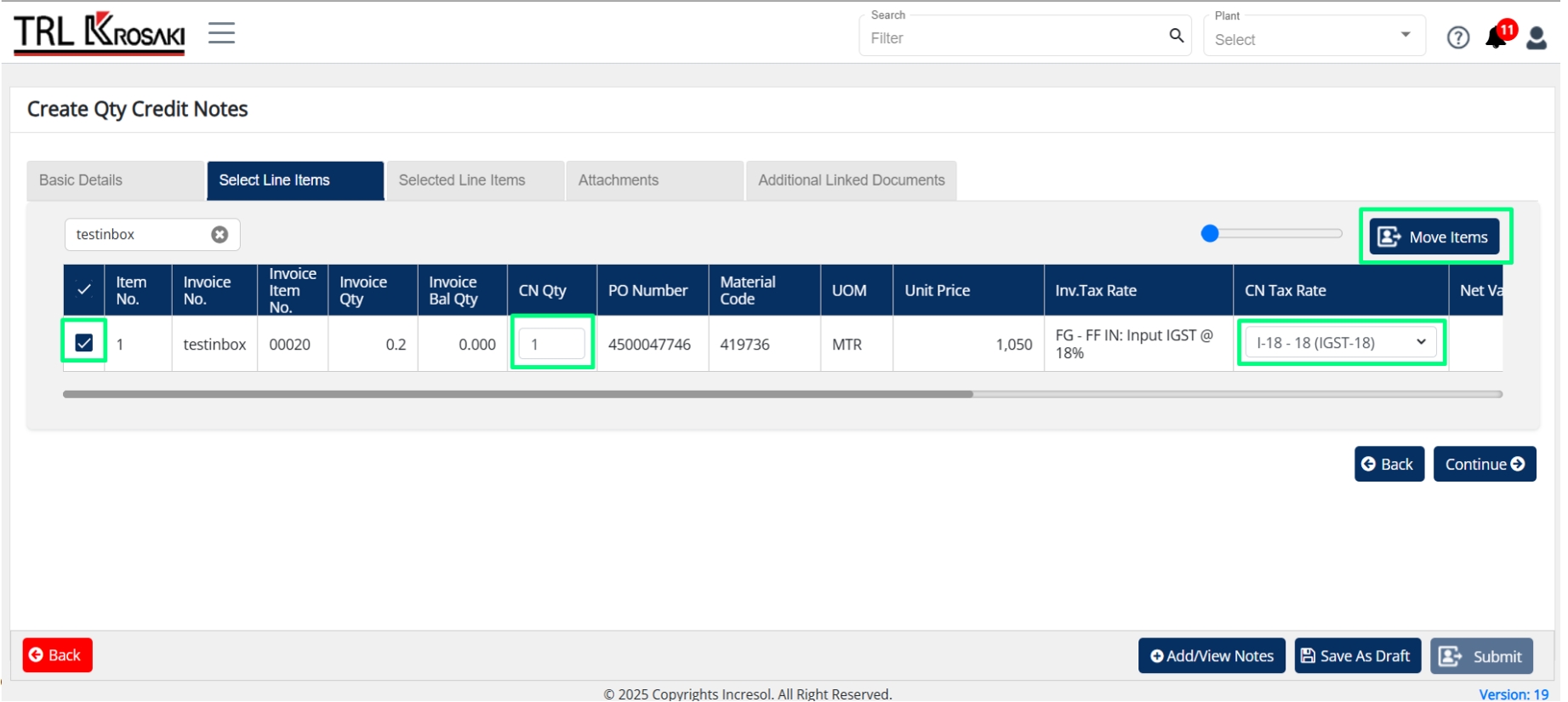The height and width of the screenshot is (702, 1568).
Task: Open Add/View Notes
Action: (x=1212, y=656)
